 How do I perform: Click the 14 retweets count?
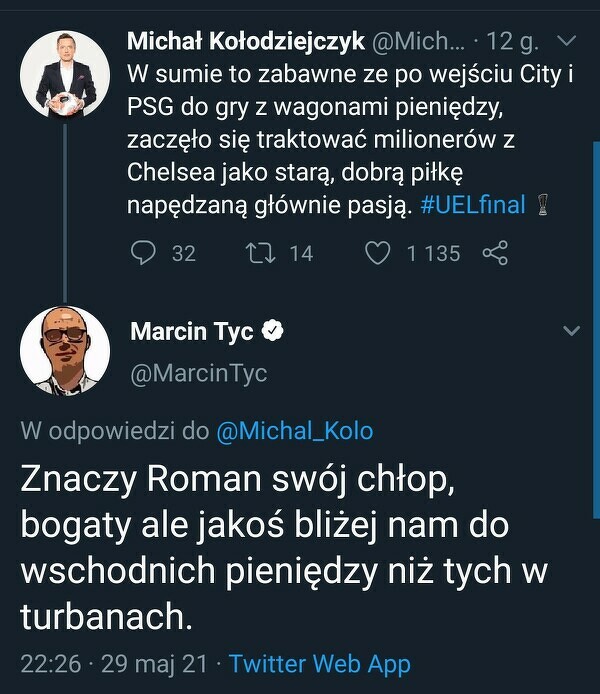click(301, 254)
